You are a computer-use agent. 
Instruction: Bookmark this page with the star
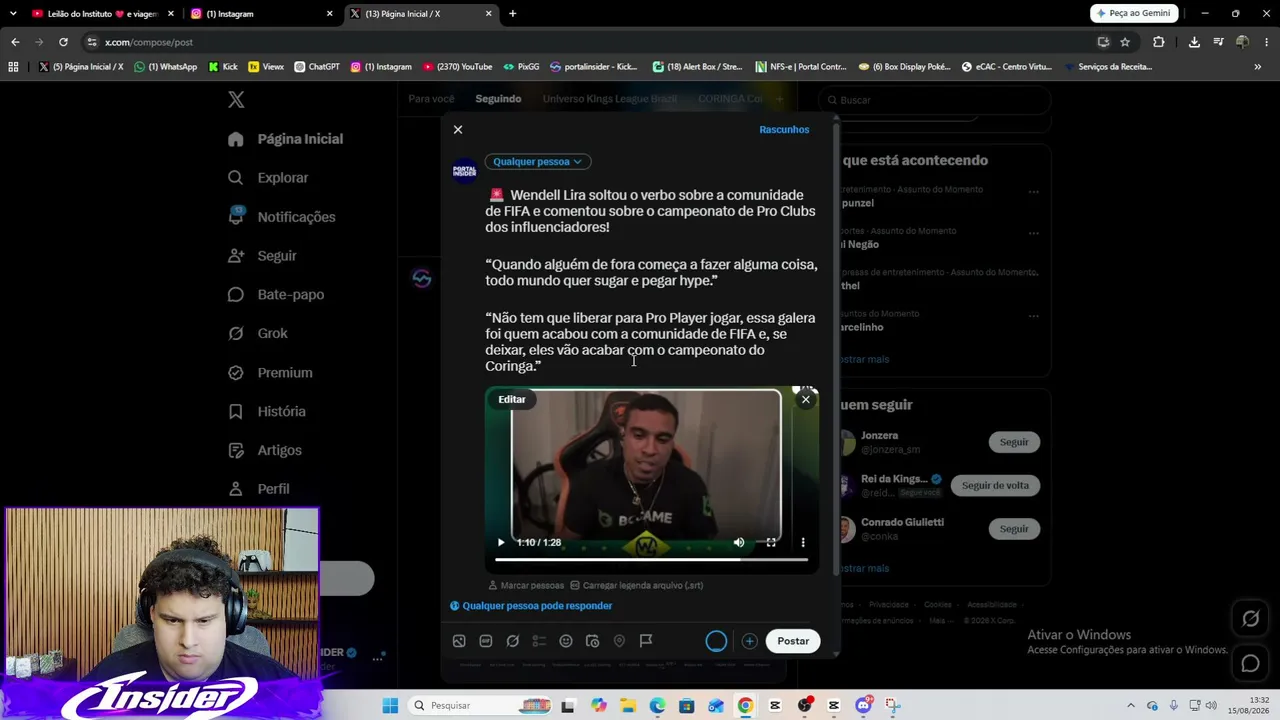1125,42
